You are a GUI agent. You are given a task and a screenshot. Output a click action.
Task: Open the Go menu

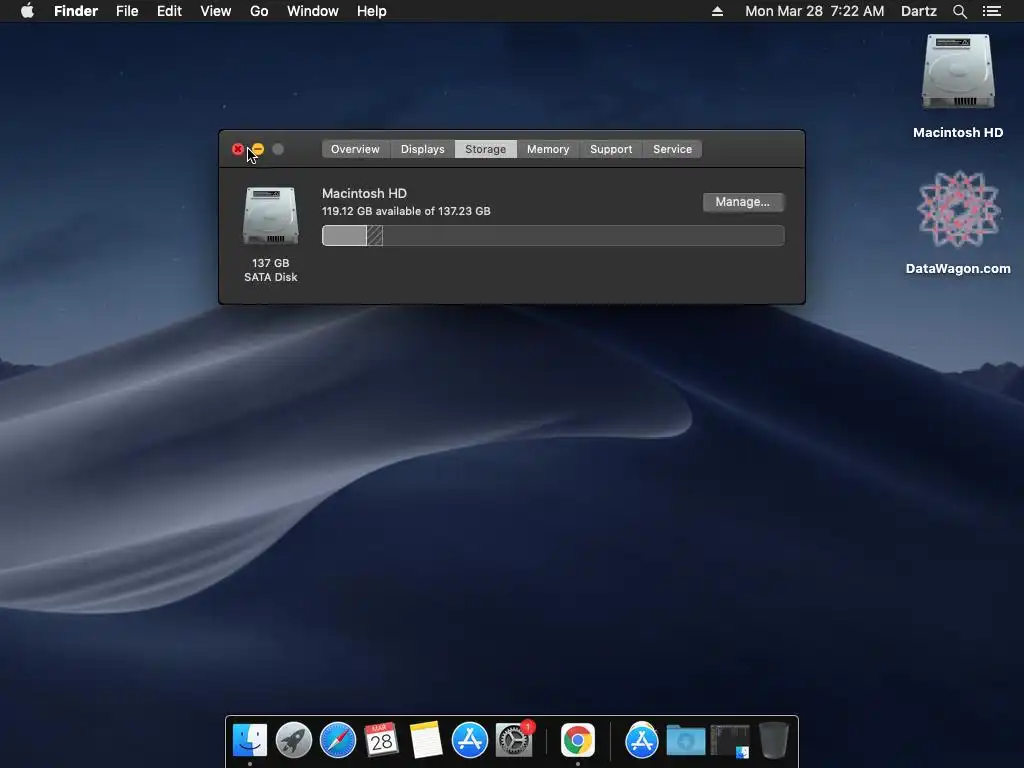[259, 11]
